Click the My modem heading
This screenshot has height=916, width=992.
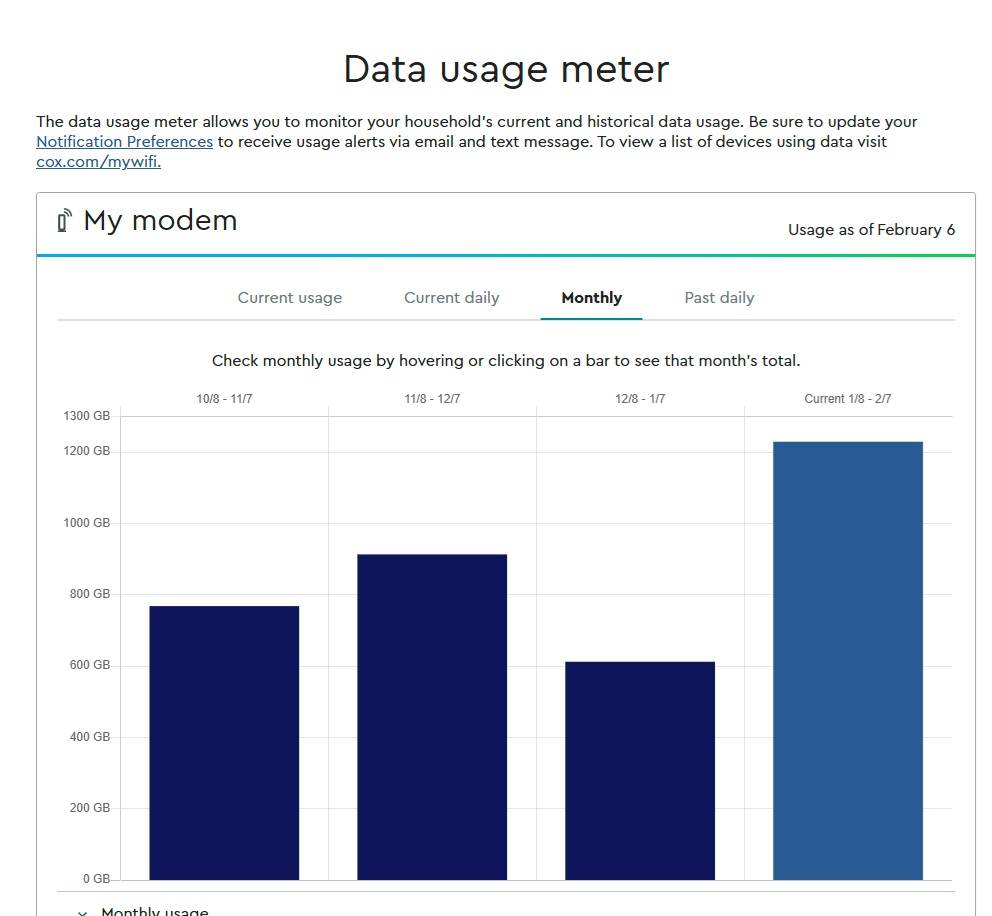tap(160, 221)
